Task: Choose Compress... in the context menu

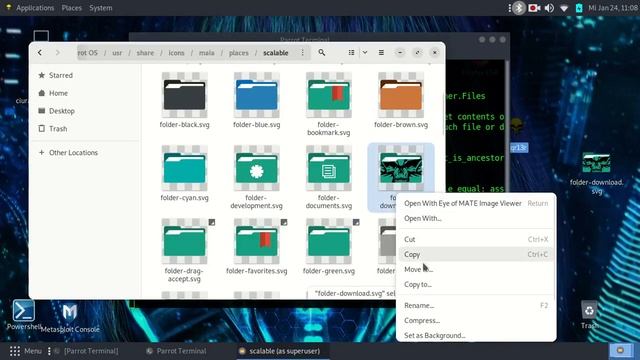Action: 476,320
